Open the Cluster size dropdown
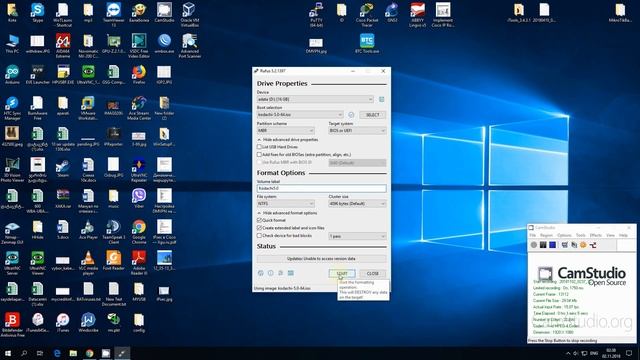 point(357,203)
